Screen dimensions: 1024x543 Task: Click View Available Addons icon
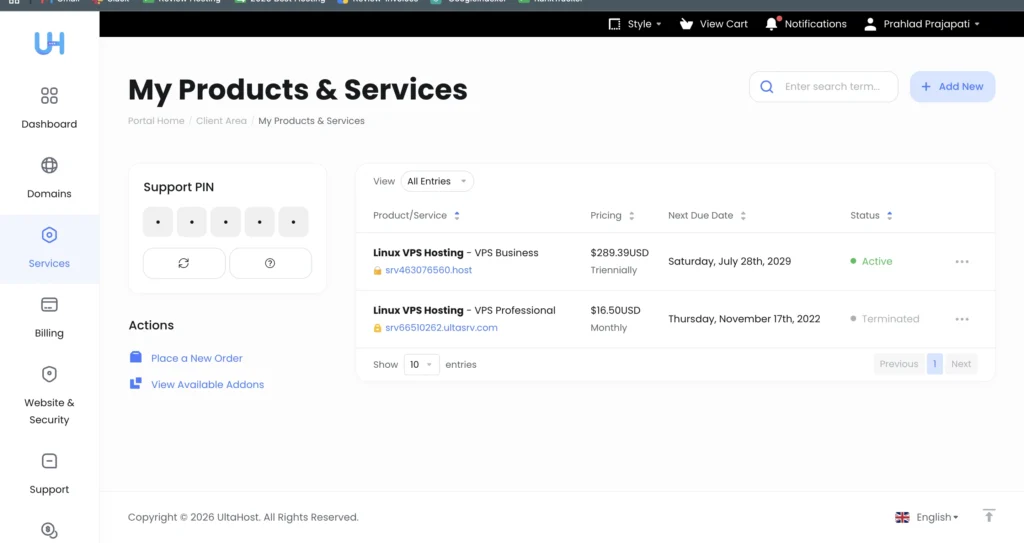pos(136,384)
